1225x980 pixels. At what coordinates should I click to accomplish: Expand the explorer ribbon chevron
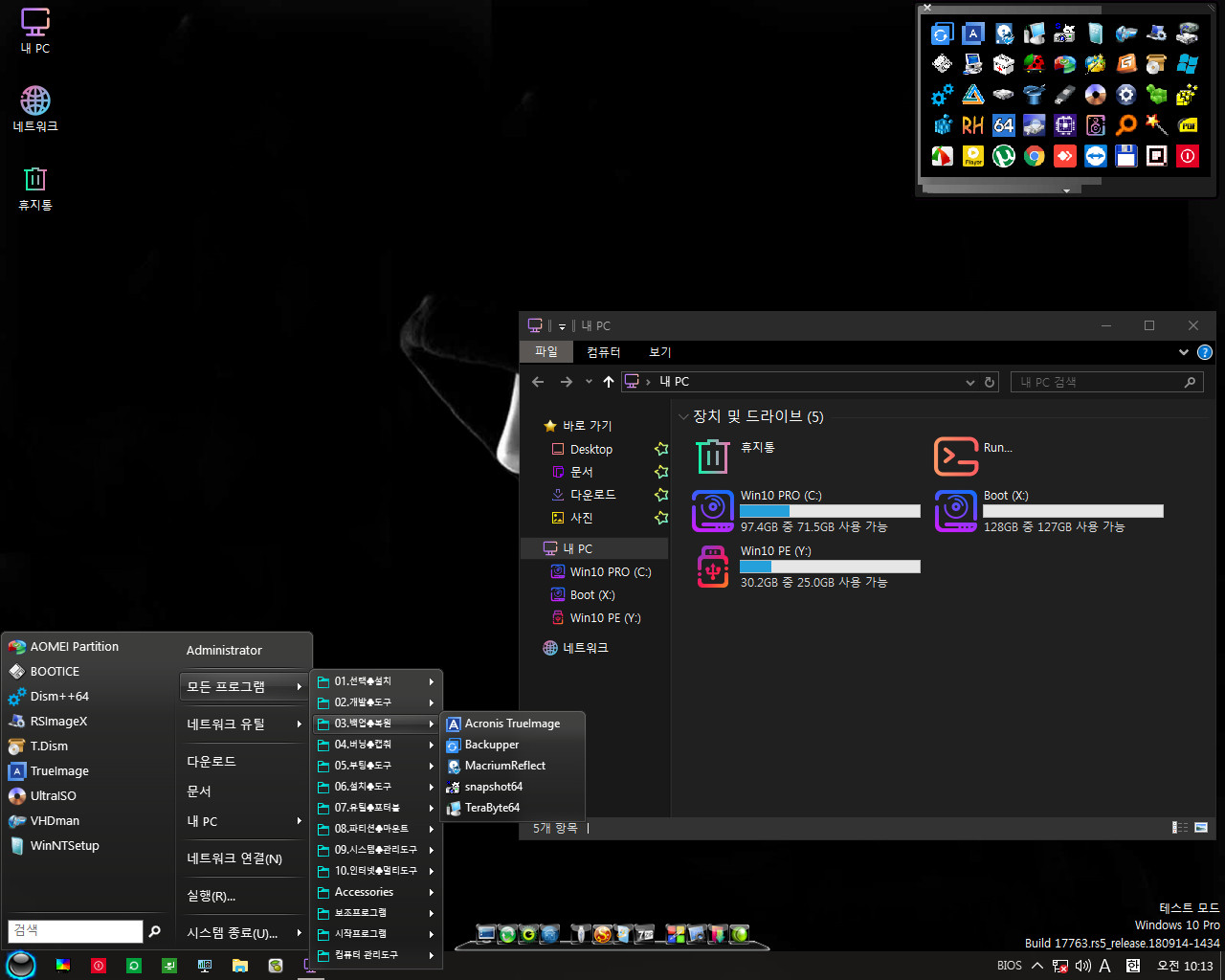point(1184,352)
